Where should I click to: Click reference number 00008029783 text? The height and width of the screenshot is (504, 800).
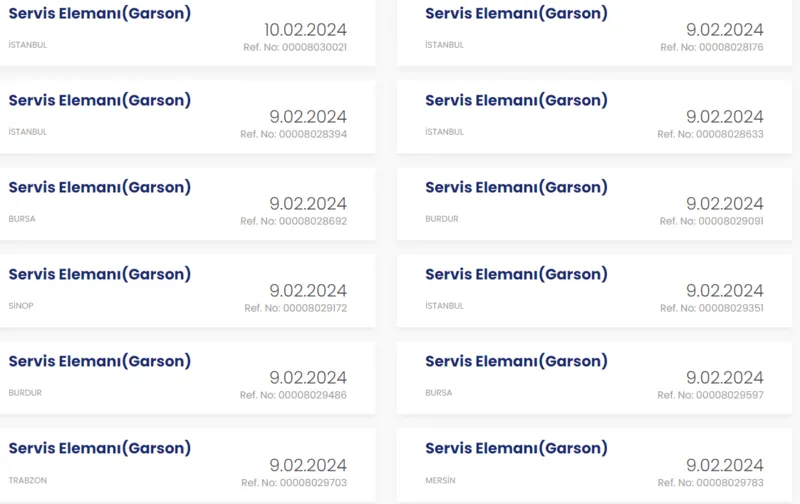[711, 482]
